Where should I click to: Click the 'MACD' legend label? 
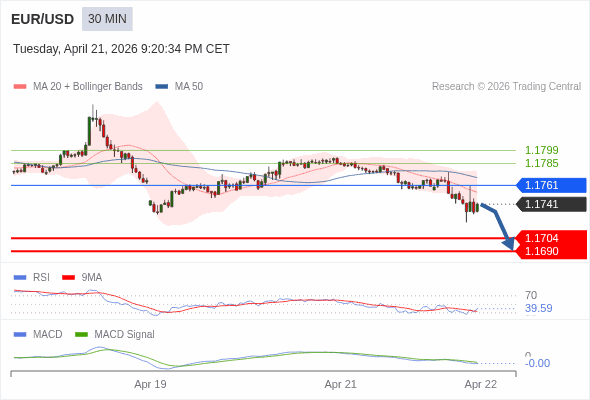tap(47, 335)
